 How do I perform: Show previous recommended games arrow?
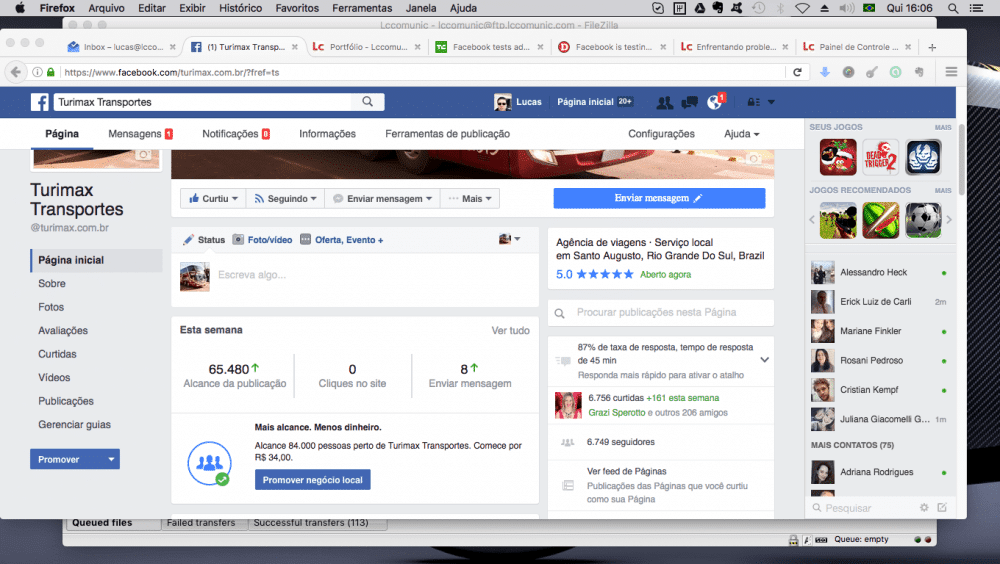812,219
